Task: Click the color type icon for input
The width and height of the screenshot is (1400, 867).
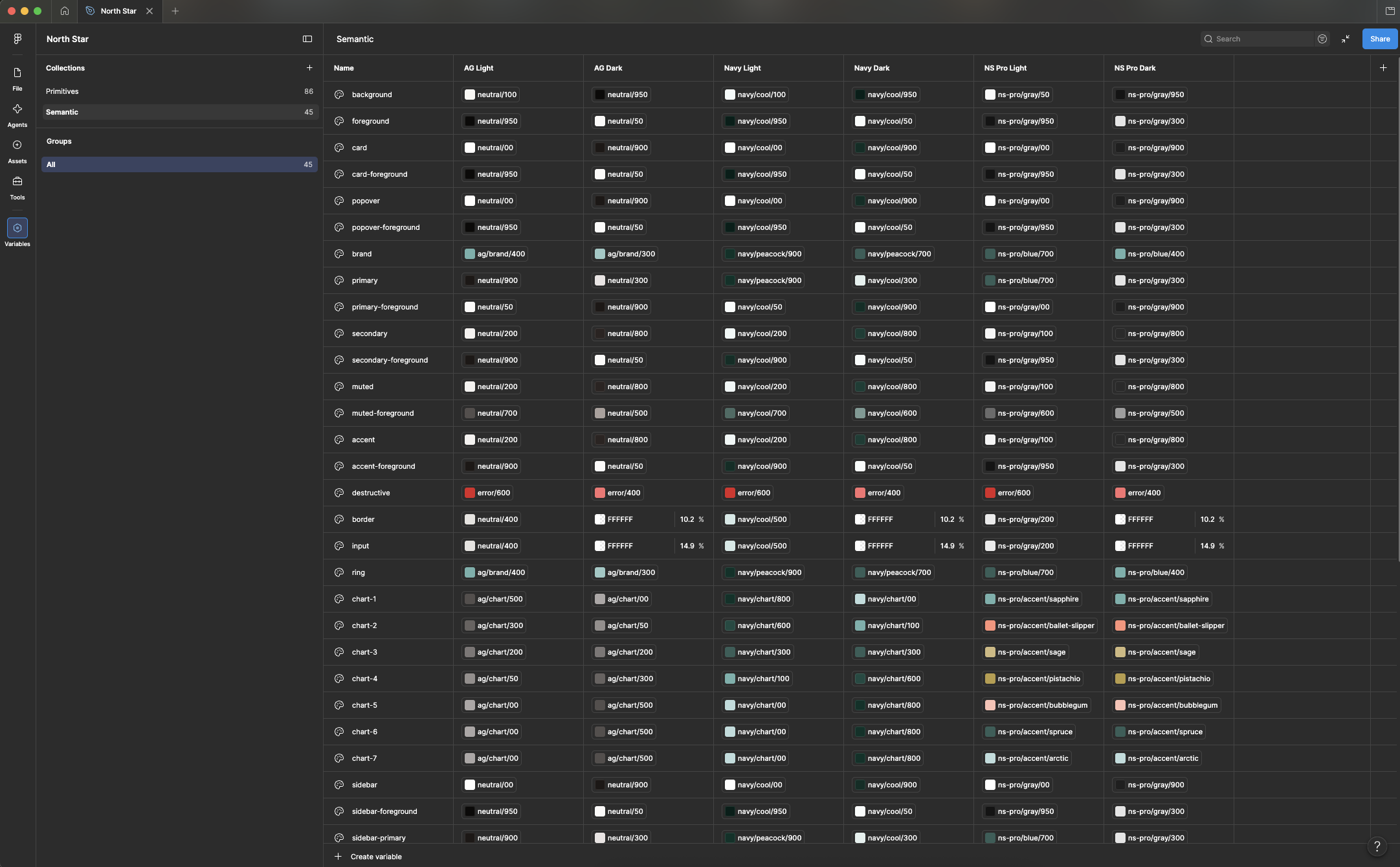Action: (339, 546)
